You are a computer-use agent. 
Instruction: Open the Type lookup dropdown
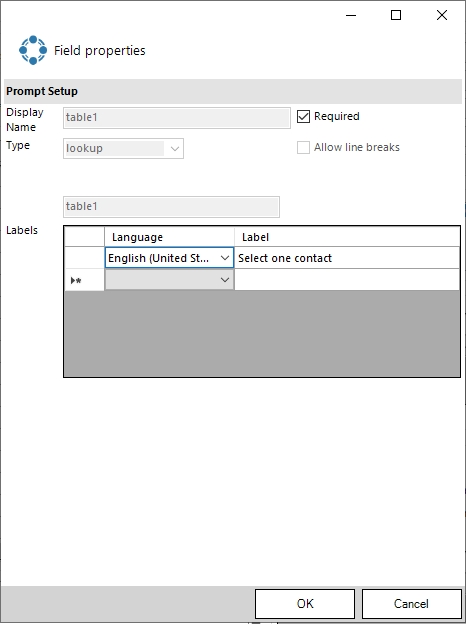(x=123, y=148)
